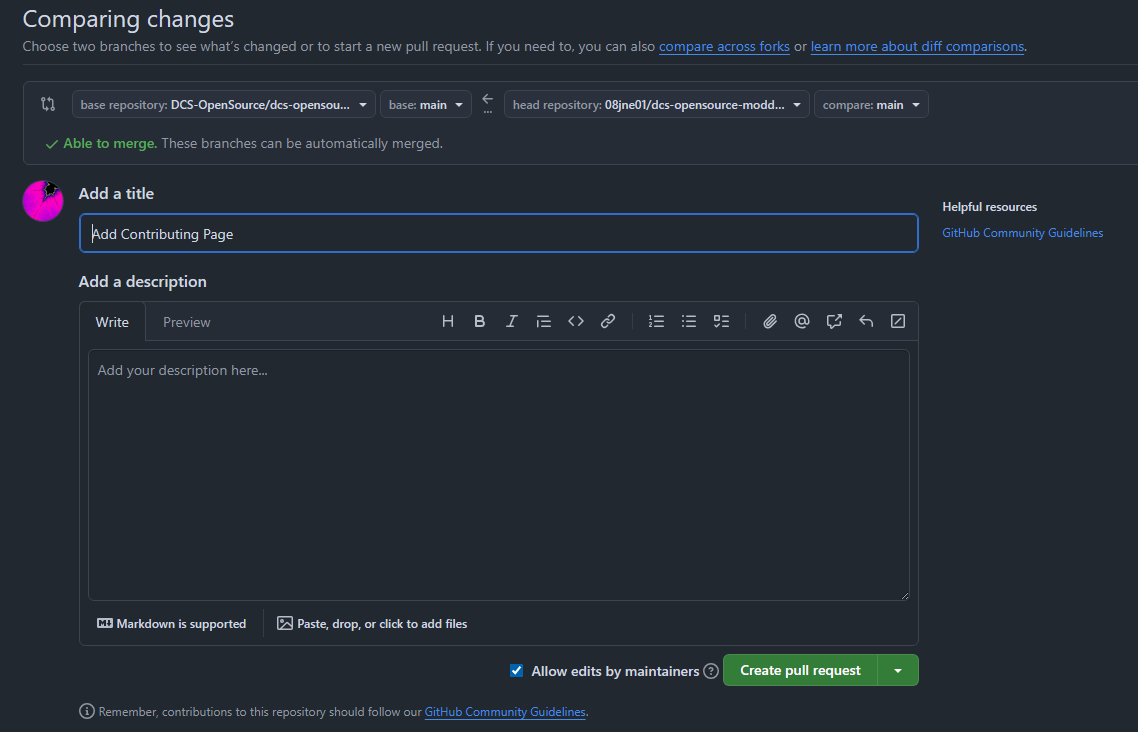Click into the description text area
The image size is (1138, 732).
click(499, 475)
